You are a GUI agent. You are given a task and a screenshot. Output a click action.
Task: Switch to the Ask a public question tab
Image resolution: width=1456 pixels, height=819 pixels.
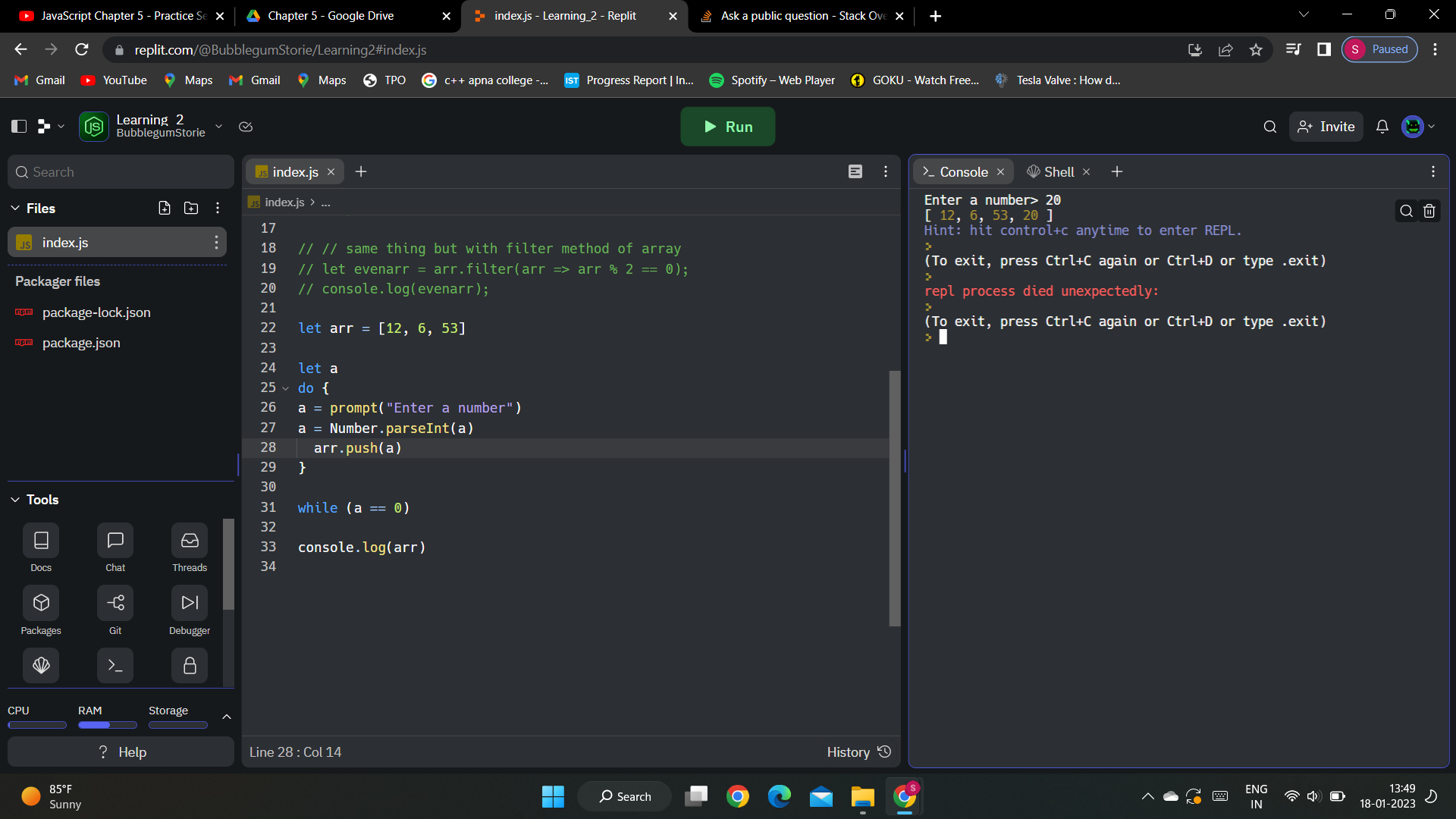point(802,16)
